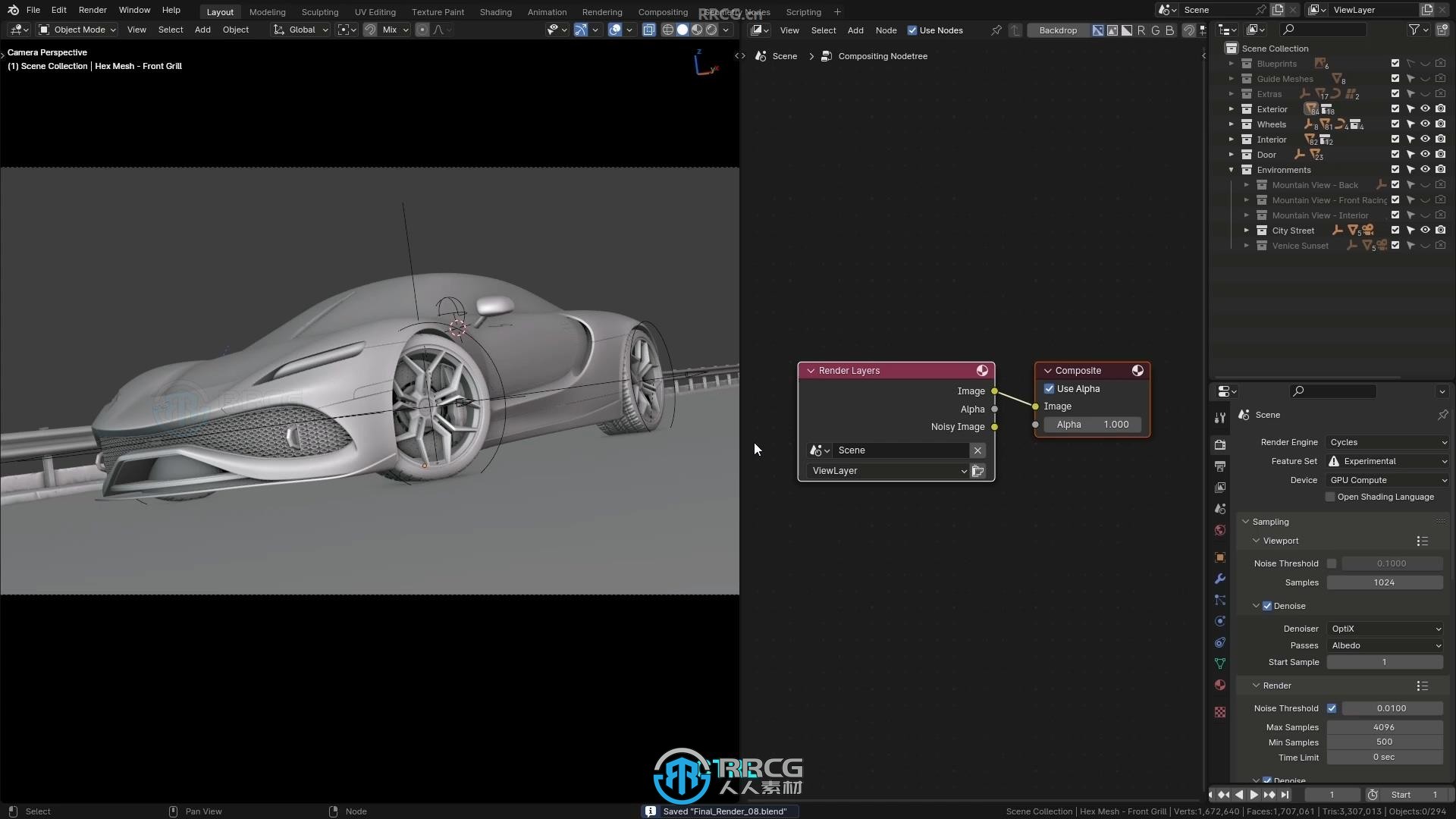Open the Render menu

93,10
